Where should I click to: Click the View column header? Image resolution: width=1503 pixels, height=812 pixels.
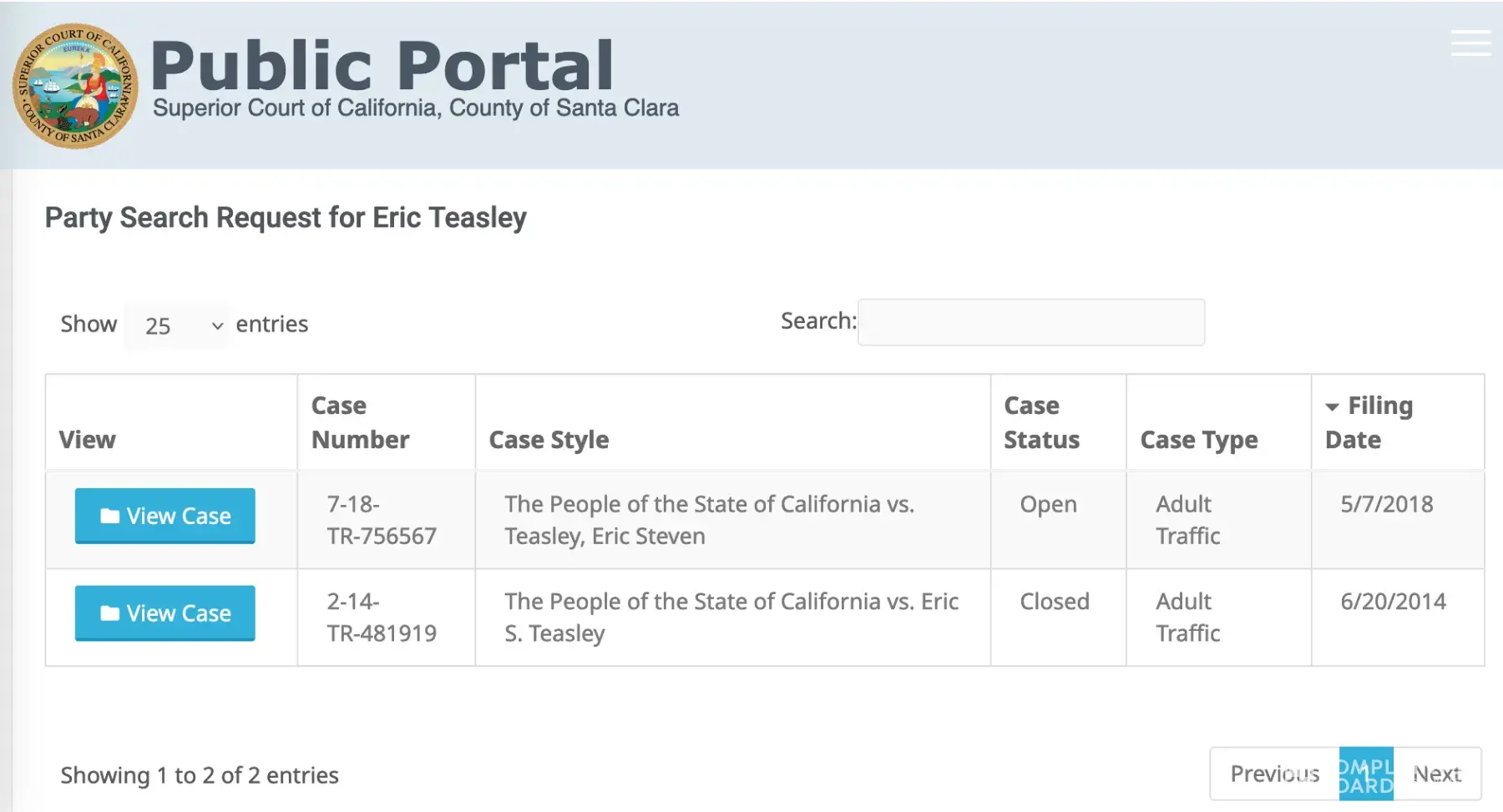(88, 440)
